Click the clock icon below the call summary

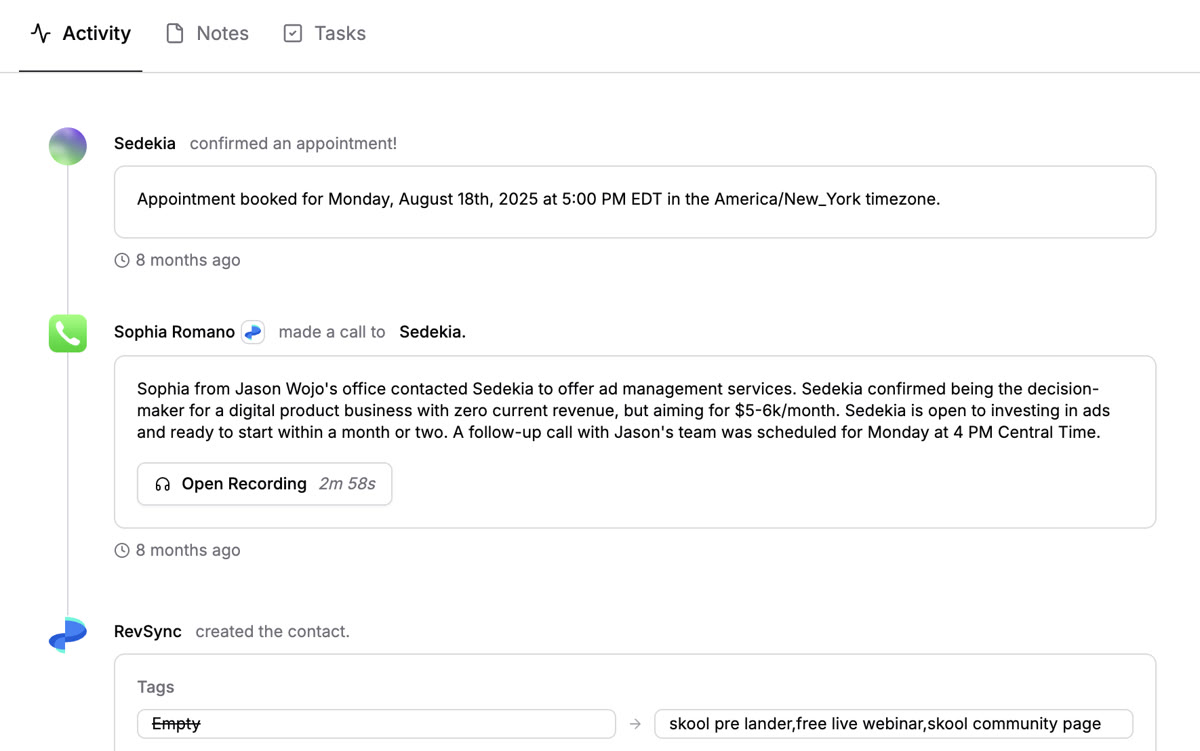click(121, 549)
